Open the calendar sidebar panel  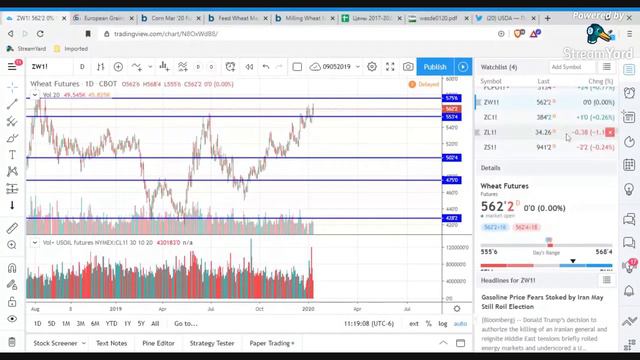coord(629,165)
